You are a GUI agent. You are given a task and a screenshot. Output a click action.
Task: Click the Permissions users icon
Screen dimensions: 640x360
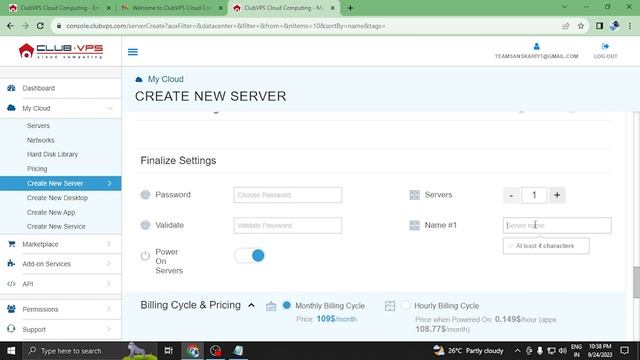click(11, 309)
